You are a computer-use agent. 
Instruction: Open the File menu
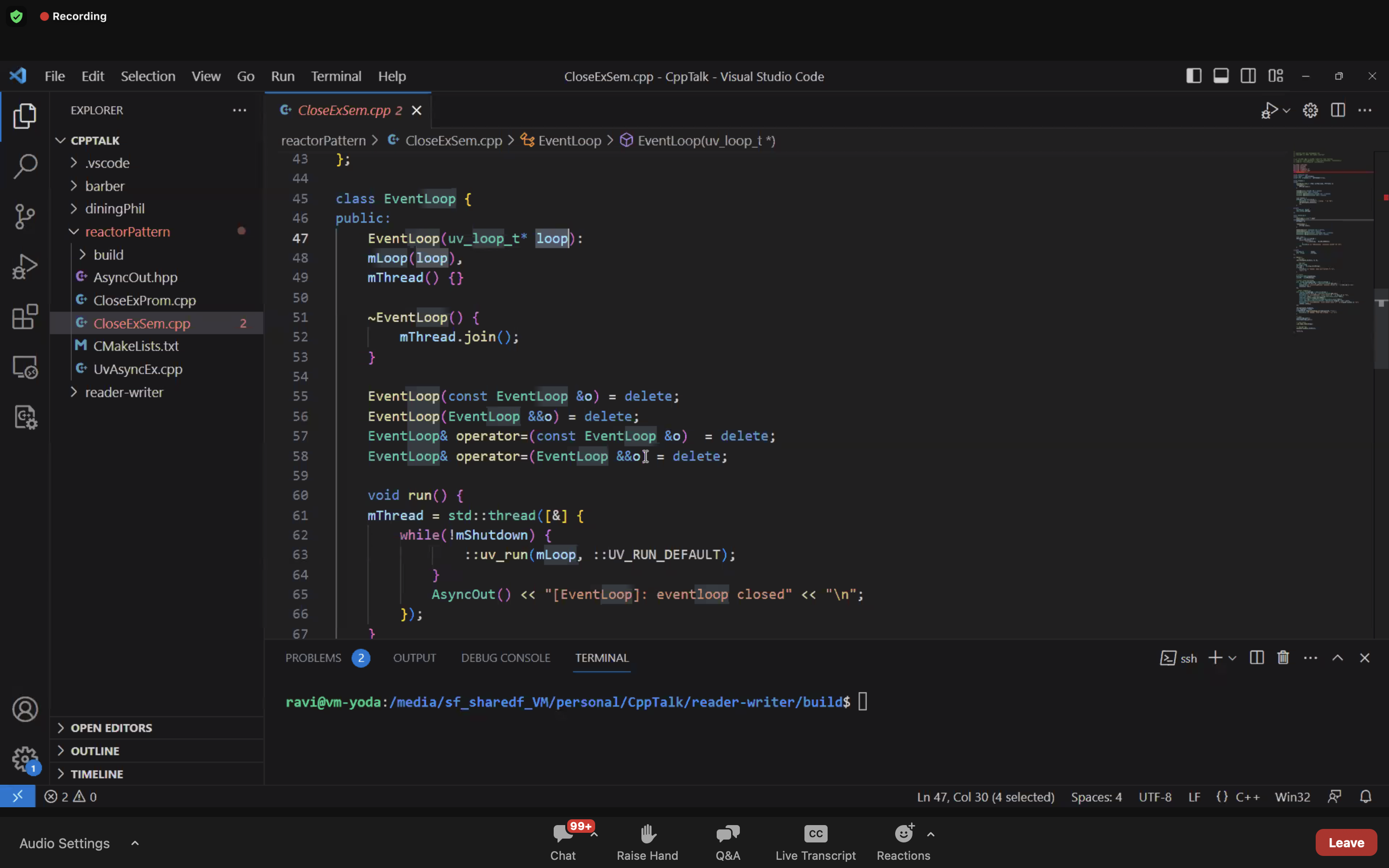pyautogui.click(x=54, y=76)
